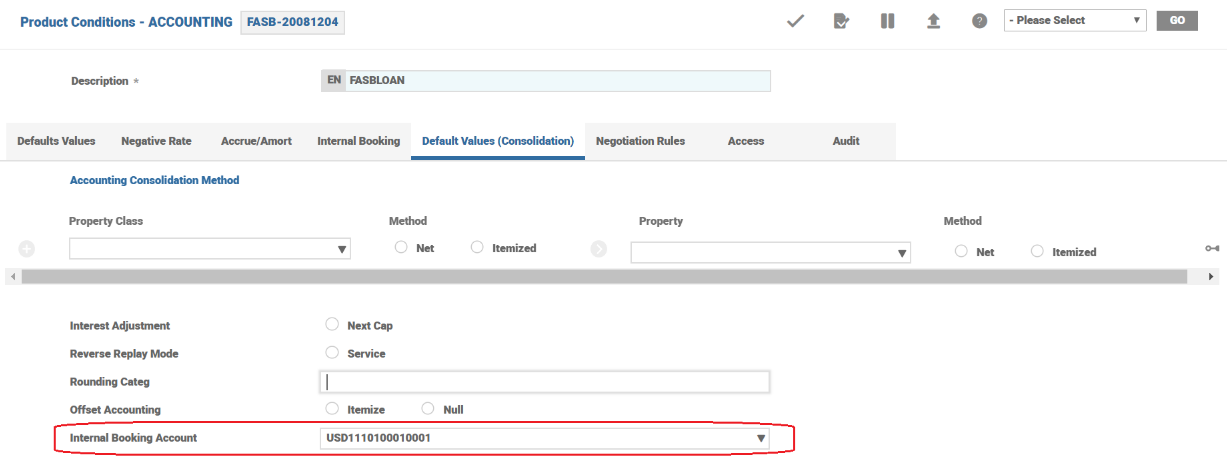Image resolution: width=1227 pixels, height=469 pixels.
Task: Click the Rounding Categ input field
Action: (x=543, y=382)
